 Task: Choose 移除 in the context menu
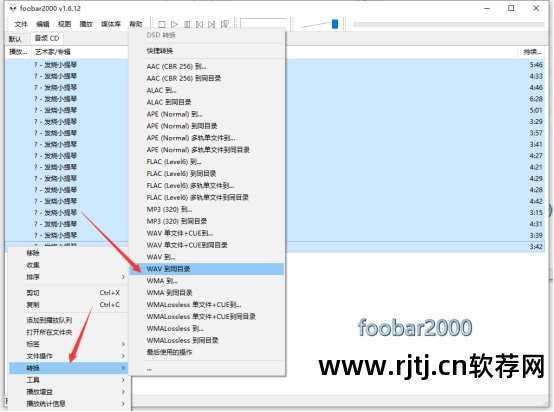(x=68, y=253)
